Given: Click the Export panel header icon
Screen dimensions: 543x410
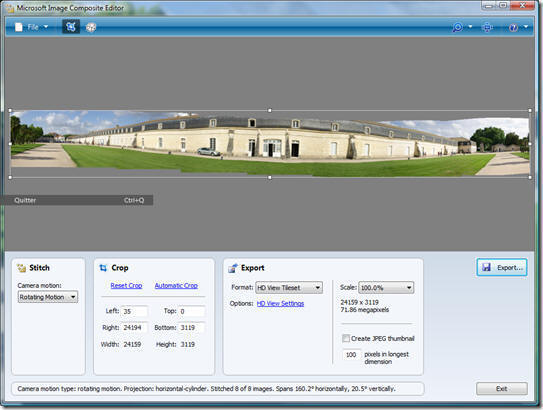Looking at the screenshot, I should [x=233, y=268].
